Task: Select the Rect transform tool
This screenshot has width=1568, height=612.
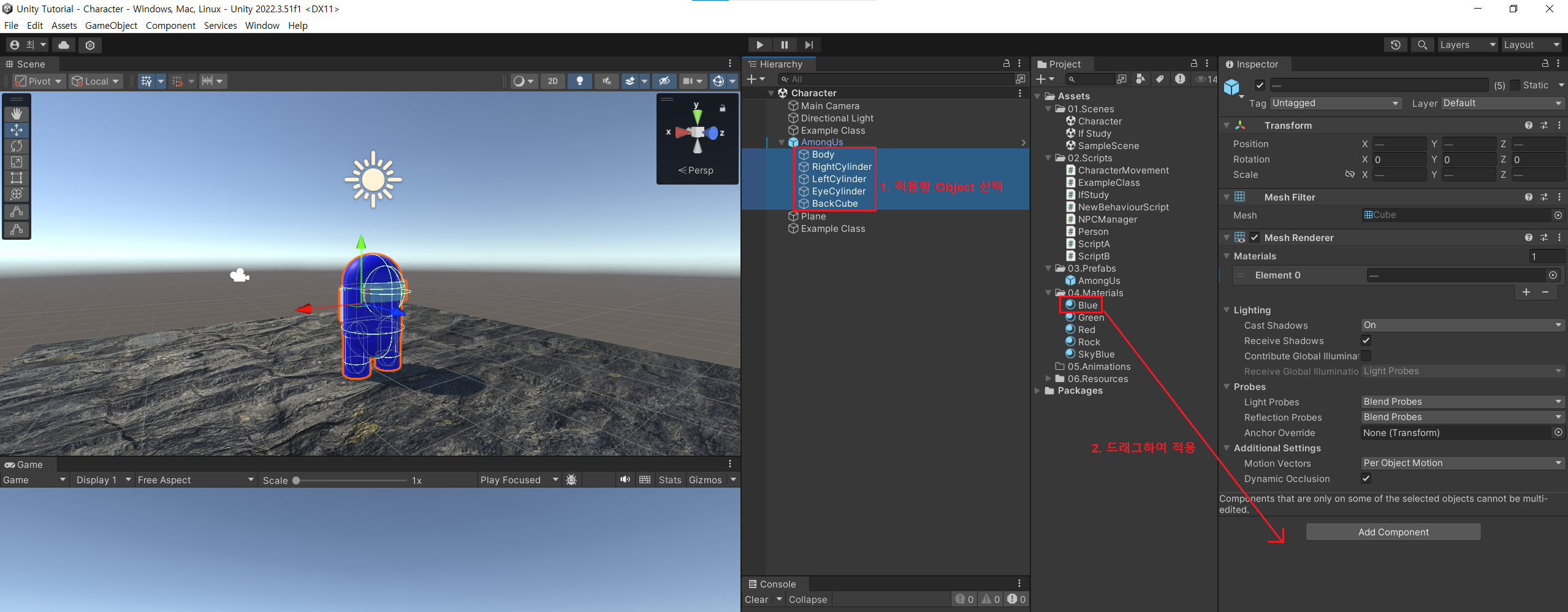Action: pyautogui.click(x=17, y=178)
